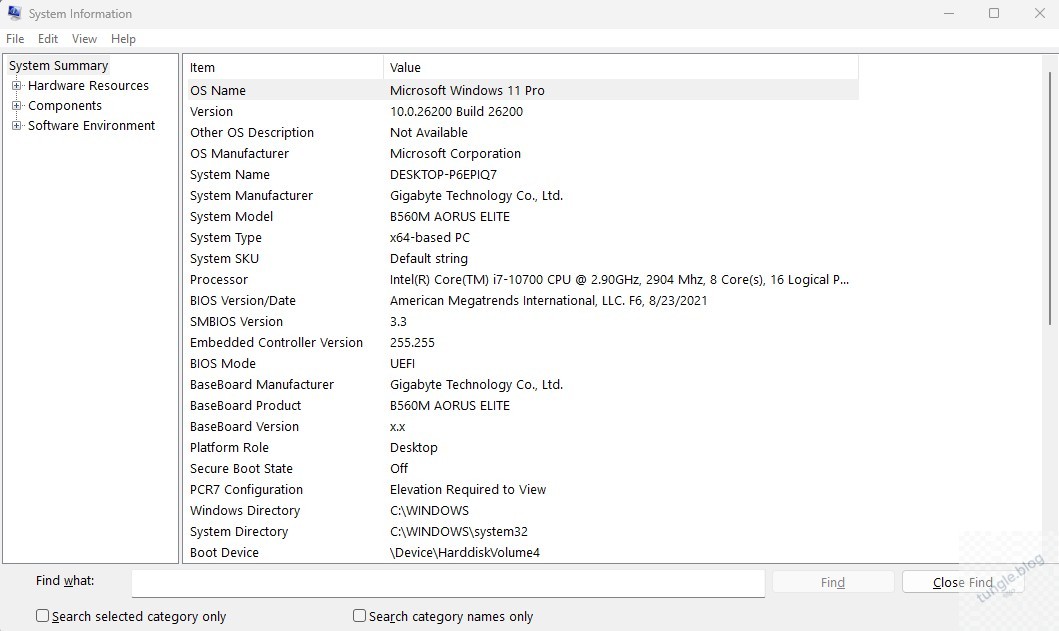Select the Windows Directory row label

click(244, 509)
